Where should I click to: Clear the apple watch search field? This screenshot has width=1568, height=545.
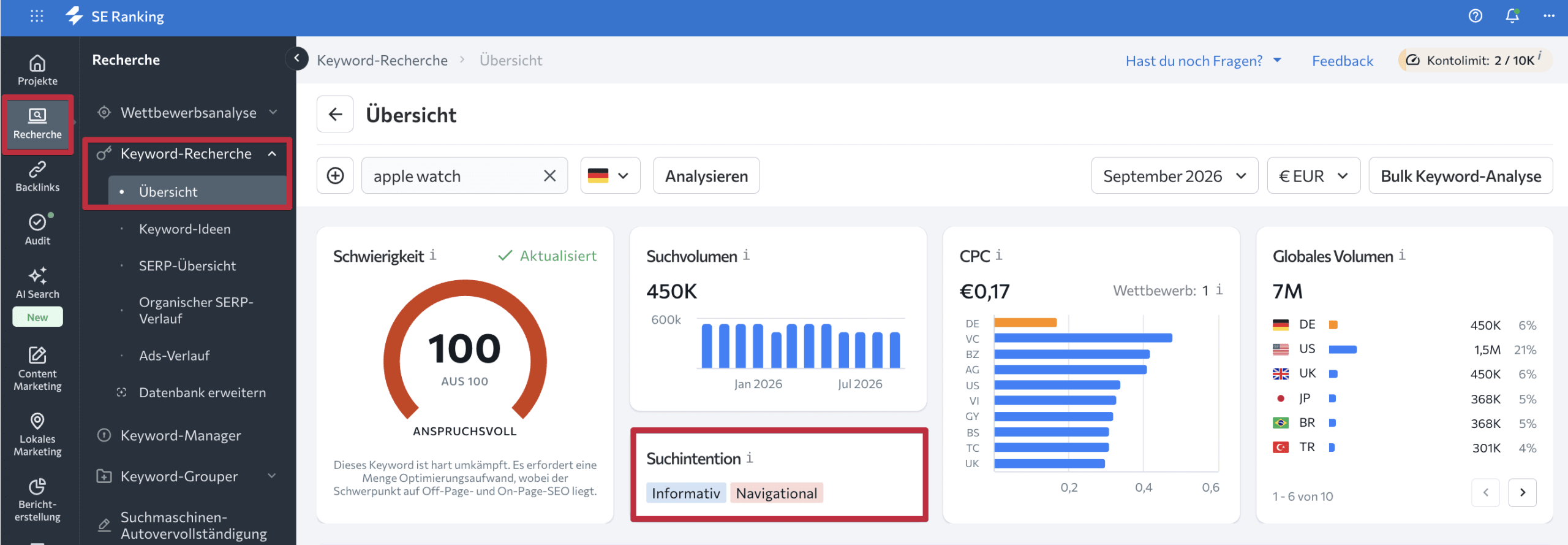[549, 176]
